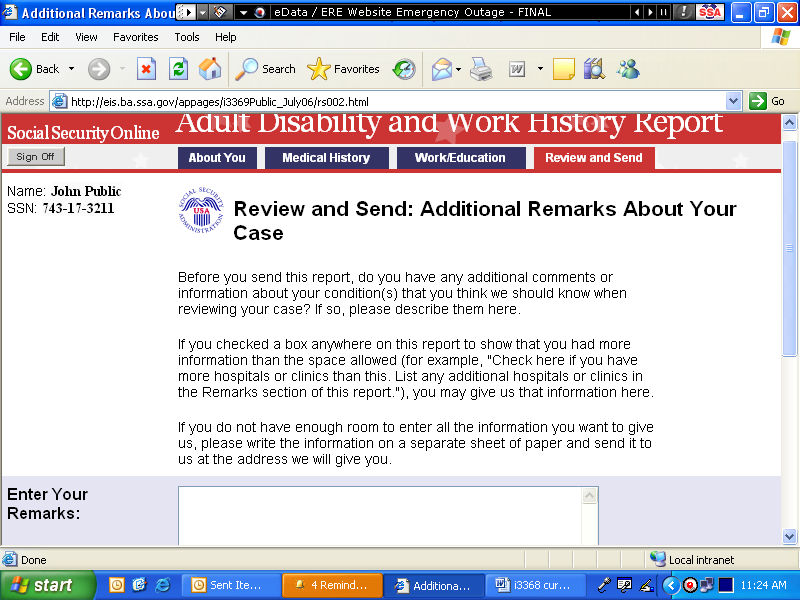Refresh the page with the Refresh icon

pyautogui.click(x=178, y=69)
